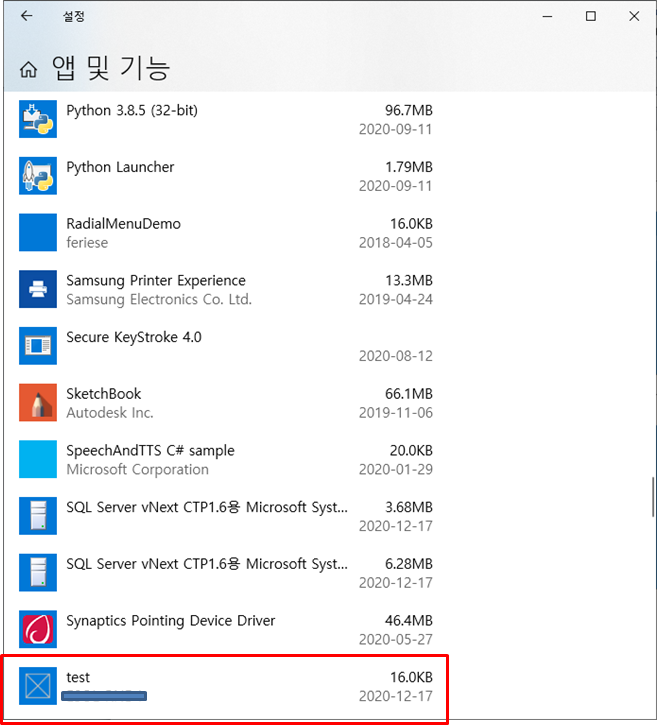Click the 96.7MB size value
This screenshot has height=725, width=657.
point(409,111)
